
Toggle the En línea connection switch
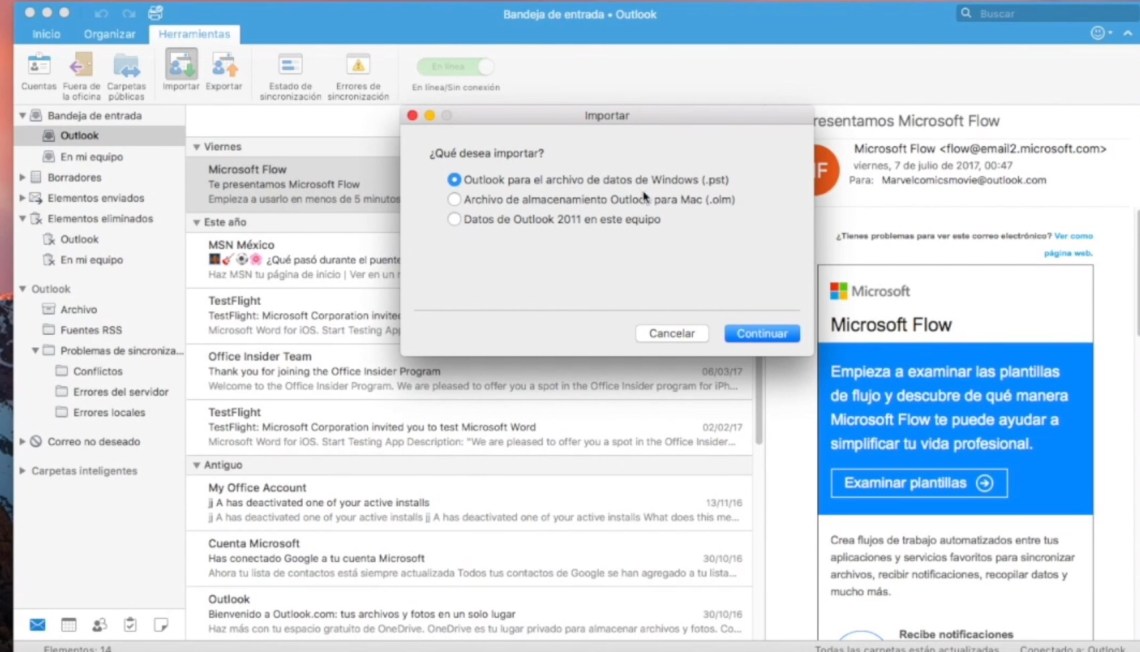[x=455, y=67]
